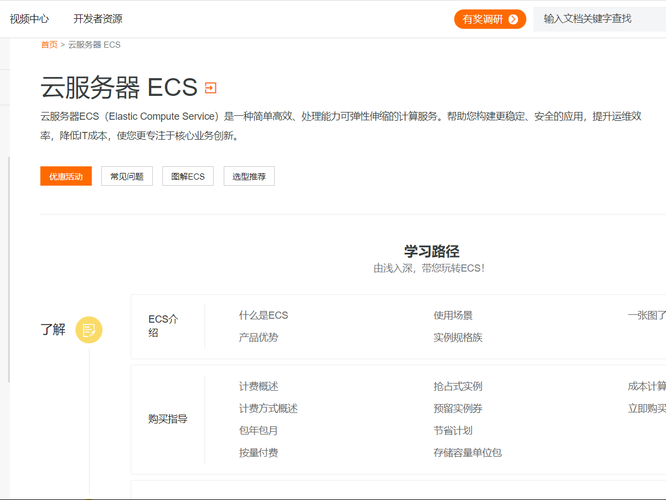Open the 常见问题 button
666x500 pixels.
pos(127,176)
